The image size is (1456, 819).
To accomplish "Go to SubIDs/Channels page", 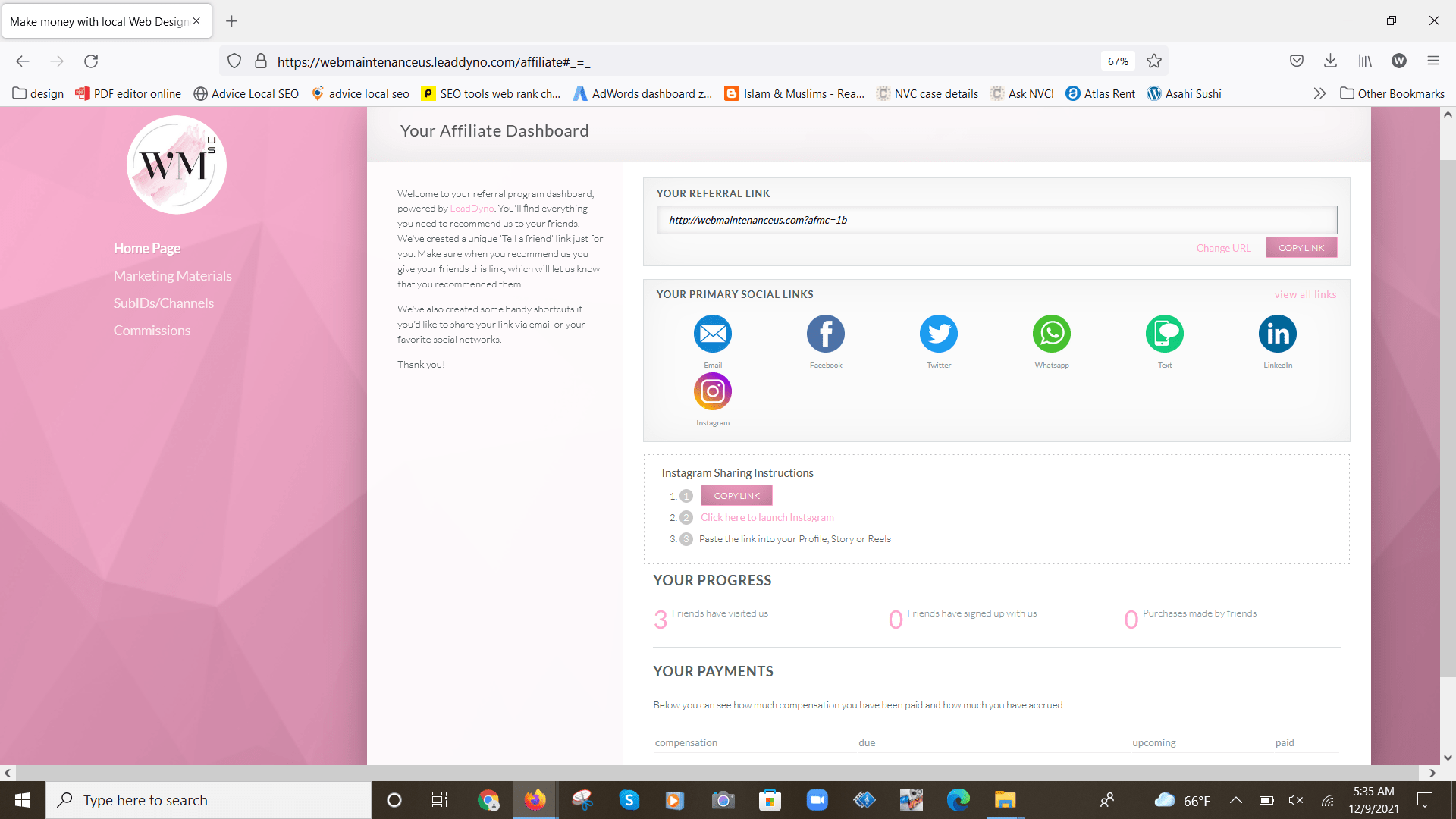I will pos(164,303).
